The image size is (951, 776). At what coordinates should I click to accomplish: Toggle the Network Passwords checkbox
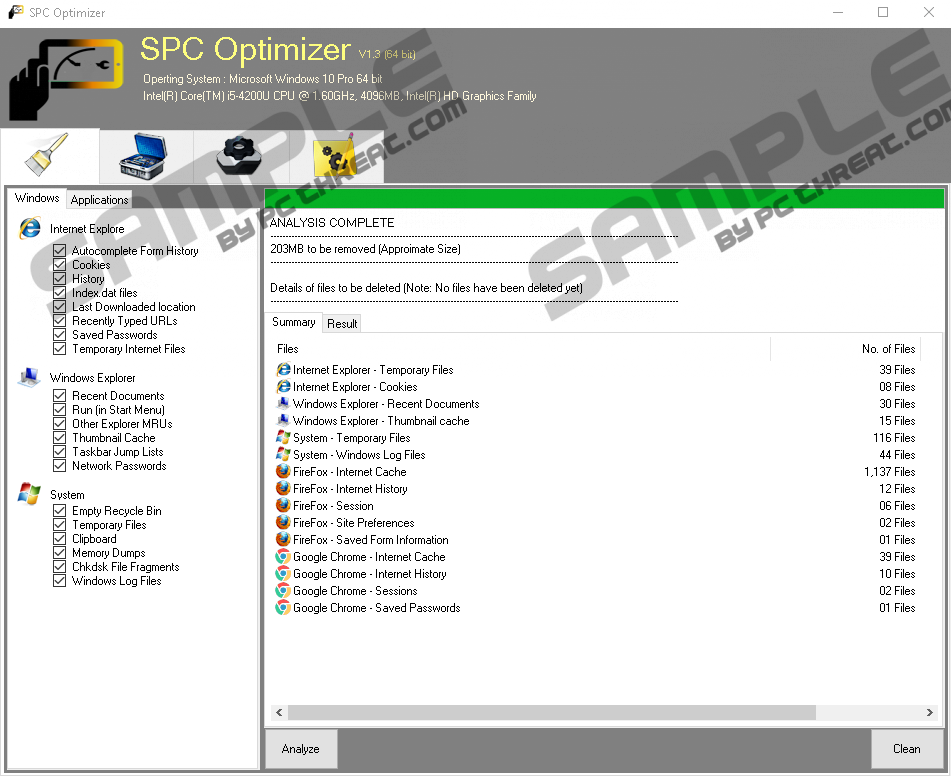59,465
